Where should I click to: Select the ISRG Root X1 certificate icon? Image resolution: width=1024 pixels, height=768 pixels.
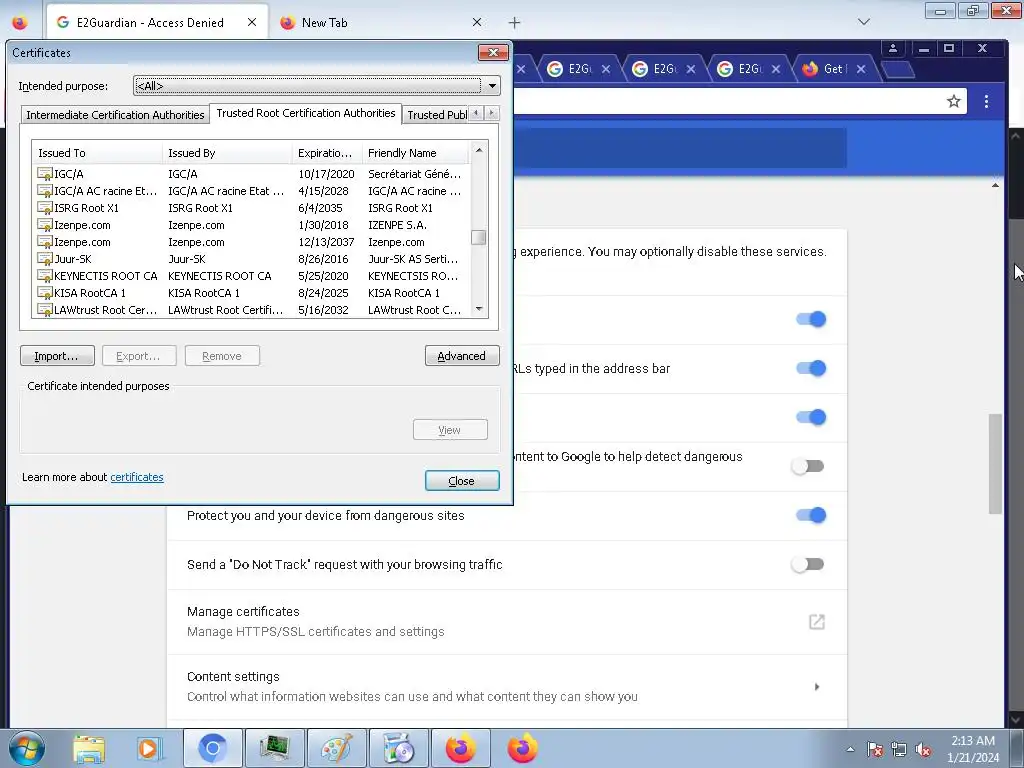click(x=44, y=208)
